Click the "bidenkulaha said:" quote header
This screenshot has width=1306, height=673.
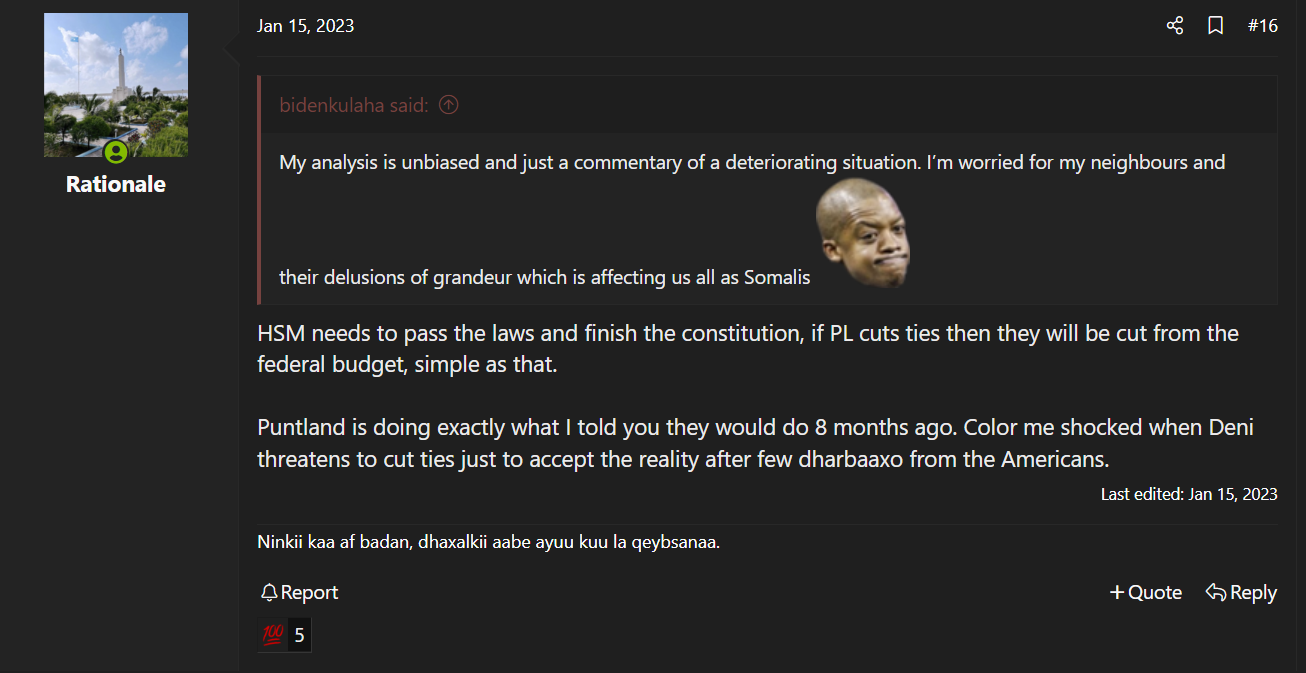click(x=354, y=105)
